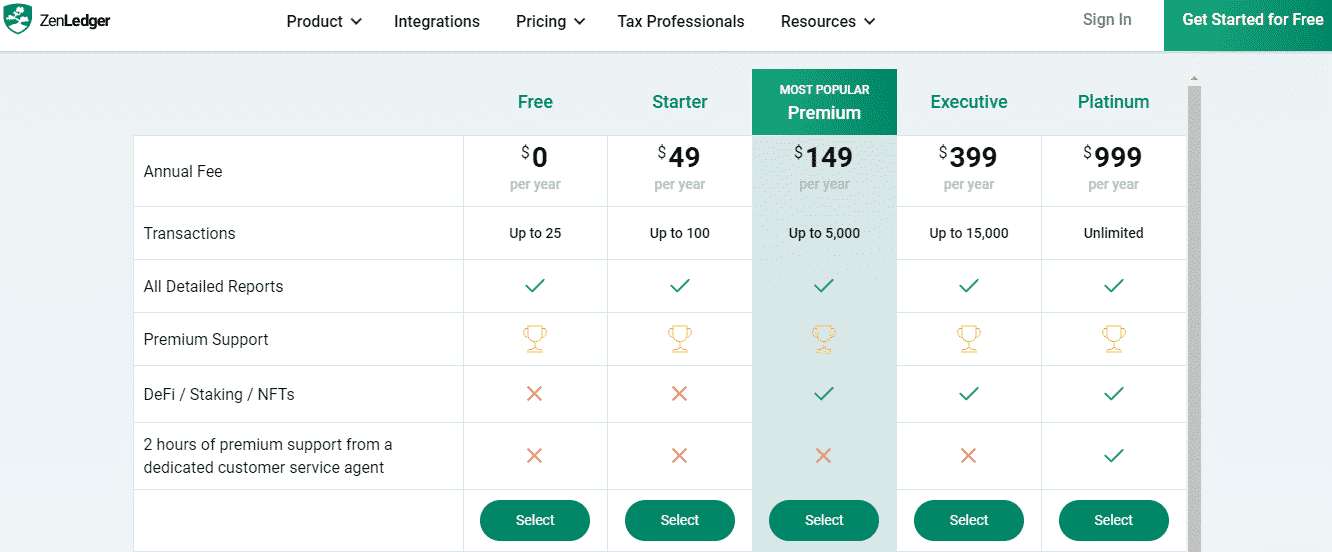Click the 'Unlimited' transactions cell
This screenshot has width=1332, height=552.
(1114, 233)
